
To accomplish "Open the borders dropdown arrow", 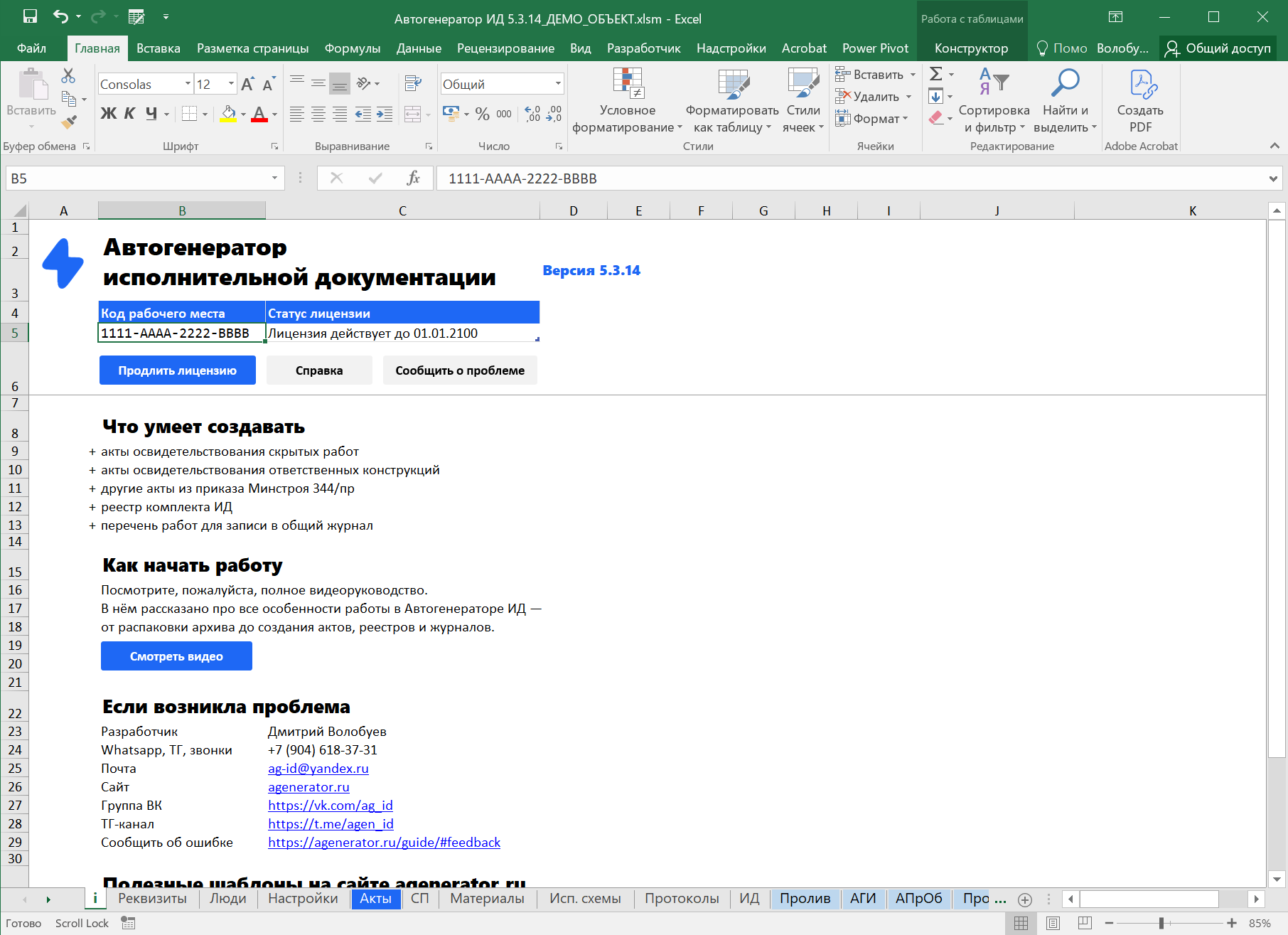I will point(205,114).
